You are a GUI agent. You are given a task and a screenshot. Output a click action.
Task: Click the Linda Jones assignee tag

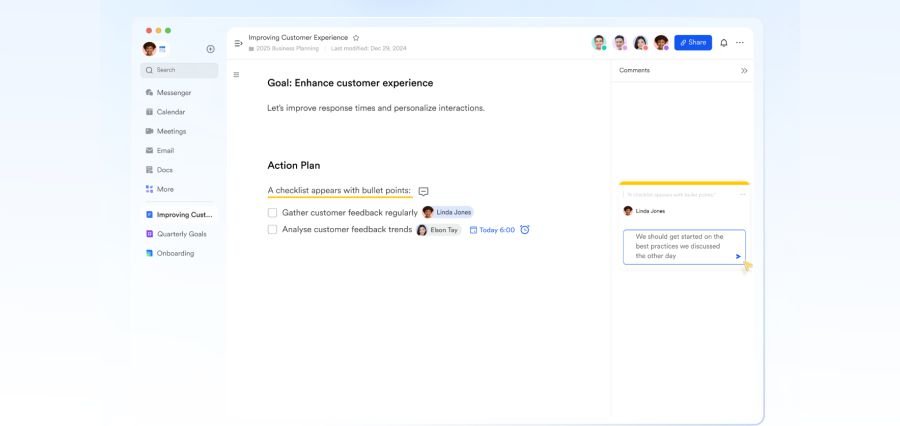click(x=448, y=212)
